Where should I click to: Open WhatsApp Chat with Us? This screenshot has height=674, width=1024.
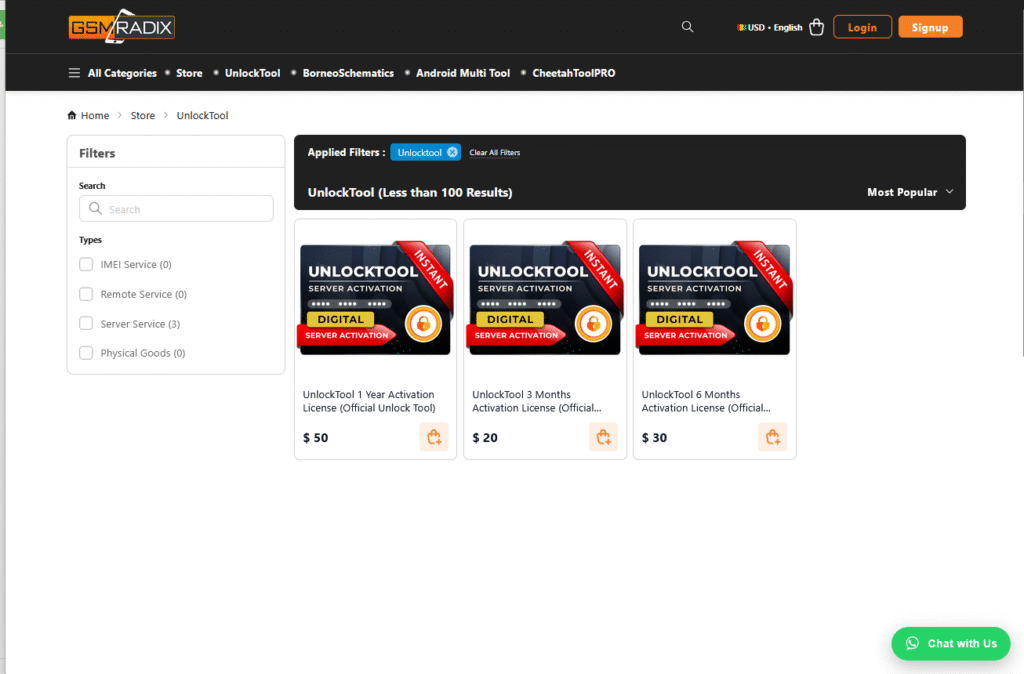(950, 643)
